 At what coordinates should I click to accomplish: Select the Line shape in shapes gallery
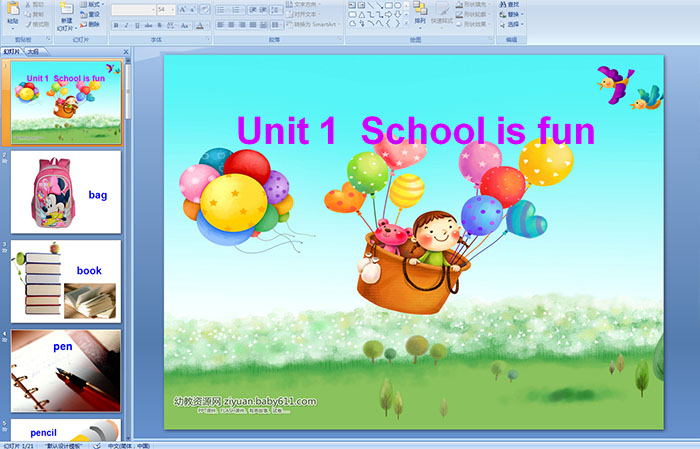(x=371, y=5)
